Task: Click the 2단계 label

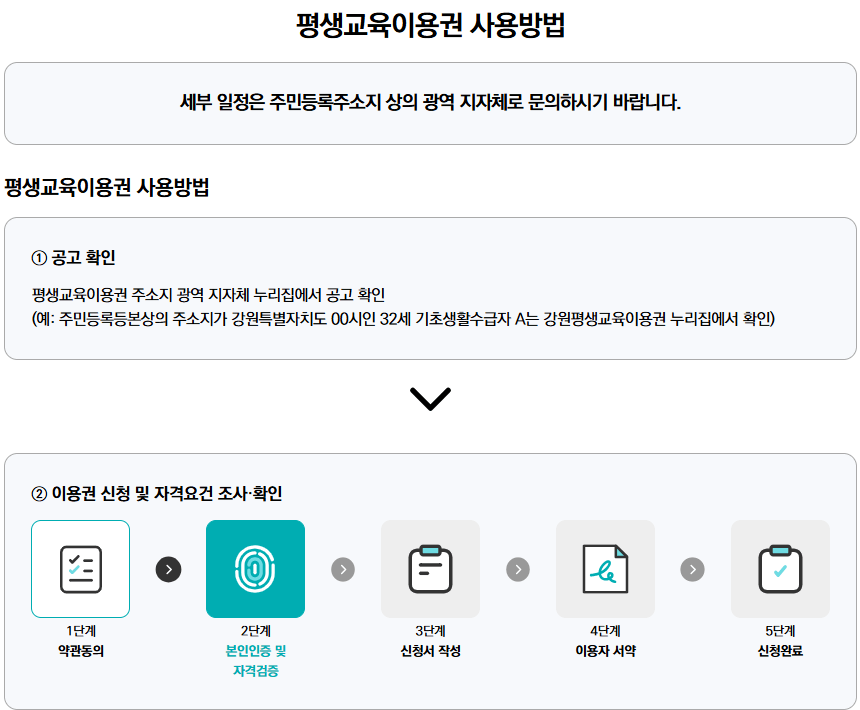Action: click(255, 631)
